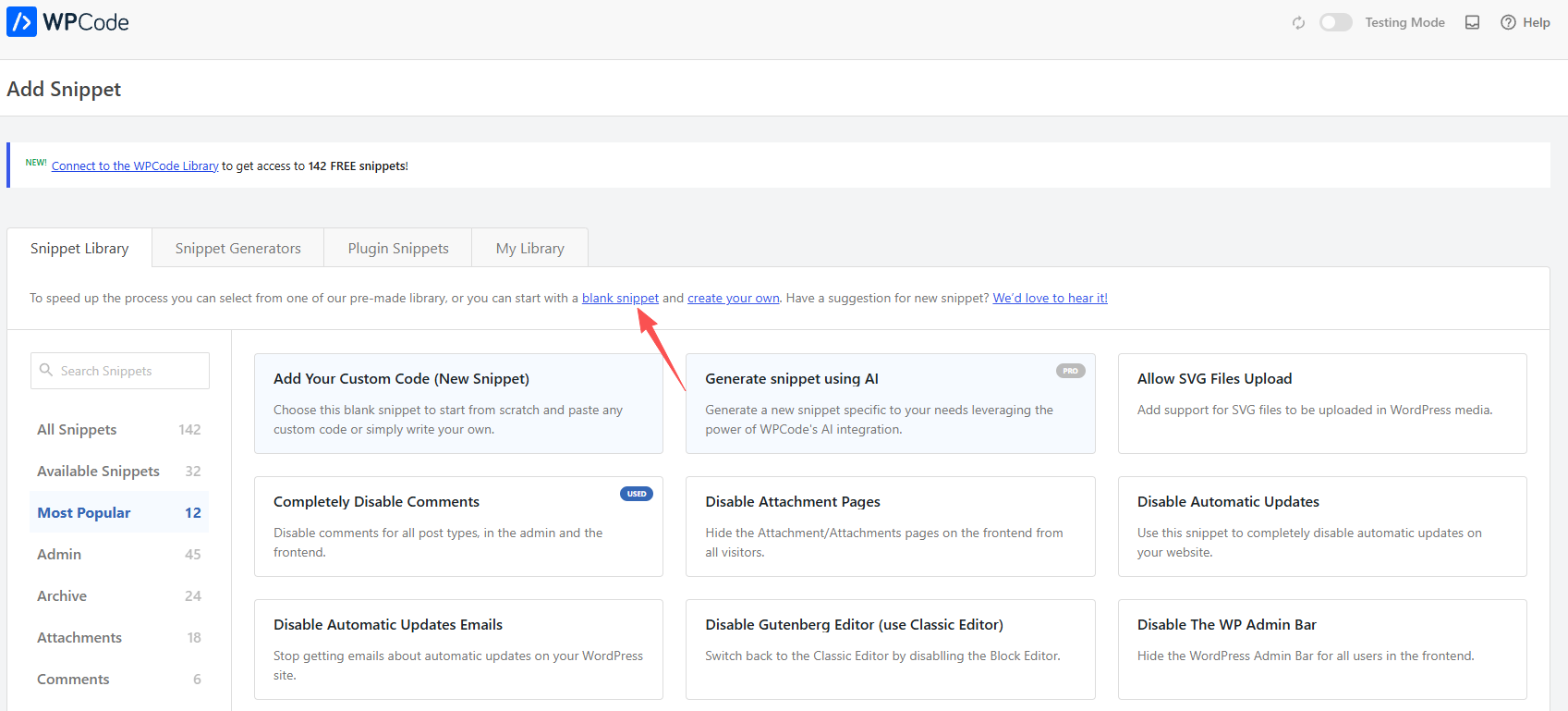This screenshot has width=1568, height=711.
Task: Click the Admin count 45
Action: [x=193, y=554]
